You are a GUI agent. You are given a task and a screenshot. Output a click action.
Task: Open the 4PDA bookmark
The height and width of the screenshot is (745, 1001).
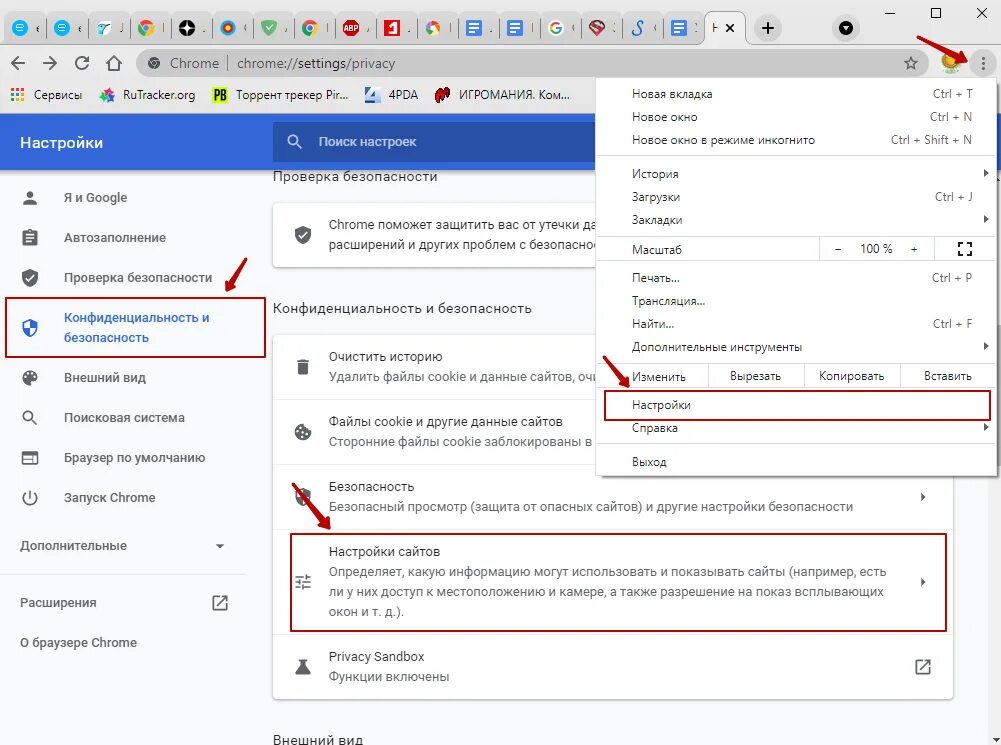click(391, 94)
